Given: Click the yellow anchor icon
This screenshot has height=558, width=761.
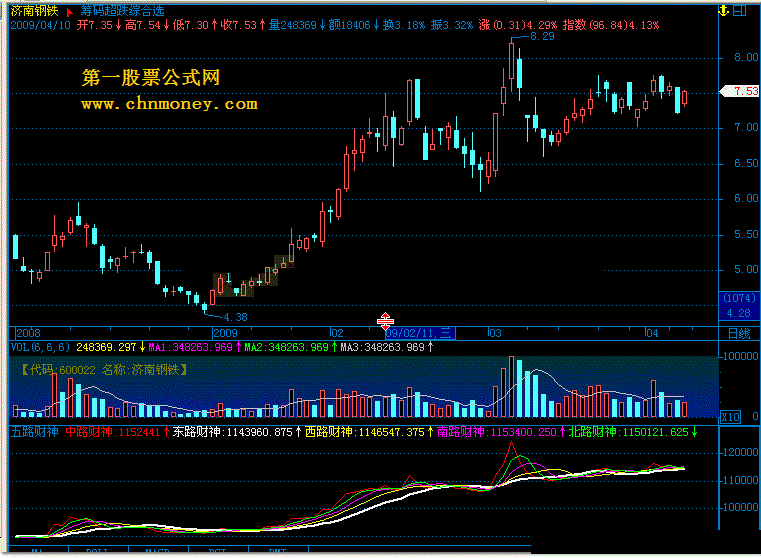Looking at the screenshot, I should click(x=724, y=11).
